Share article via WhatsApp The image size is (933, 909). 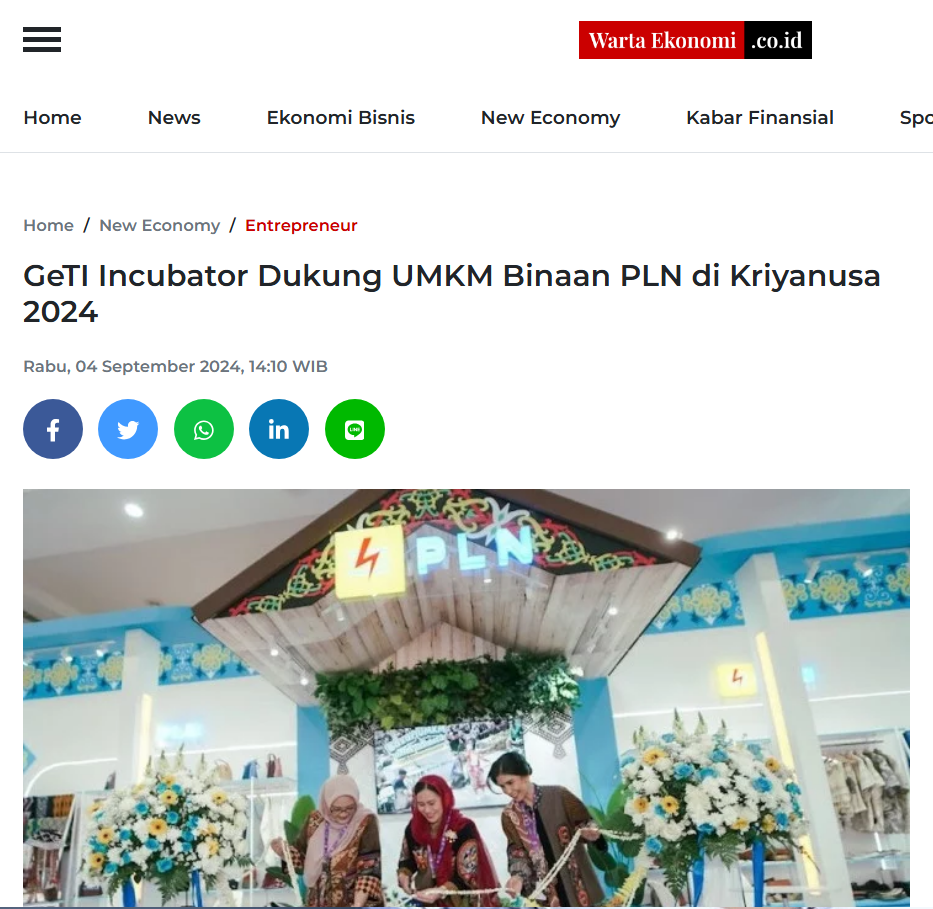tap(203, 429)
